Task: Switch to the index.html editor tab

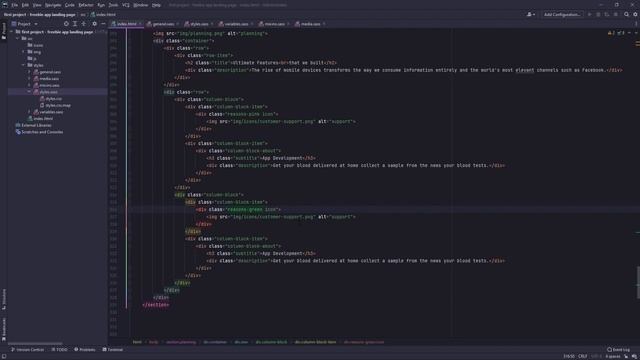Action: click(127, 24)
